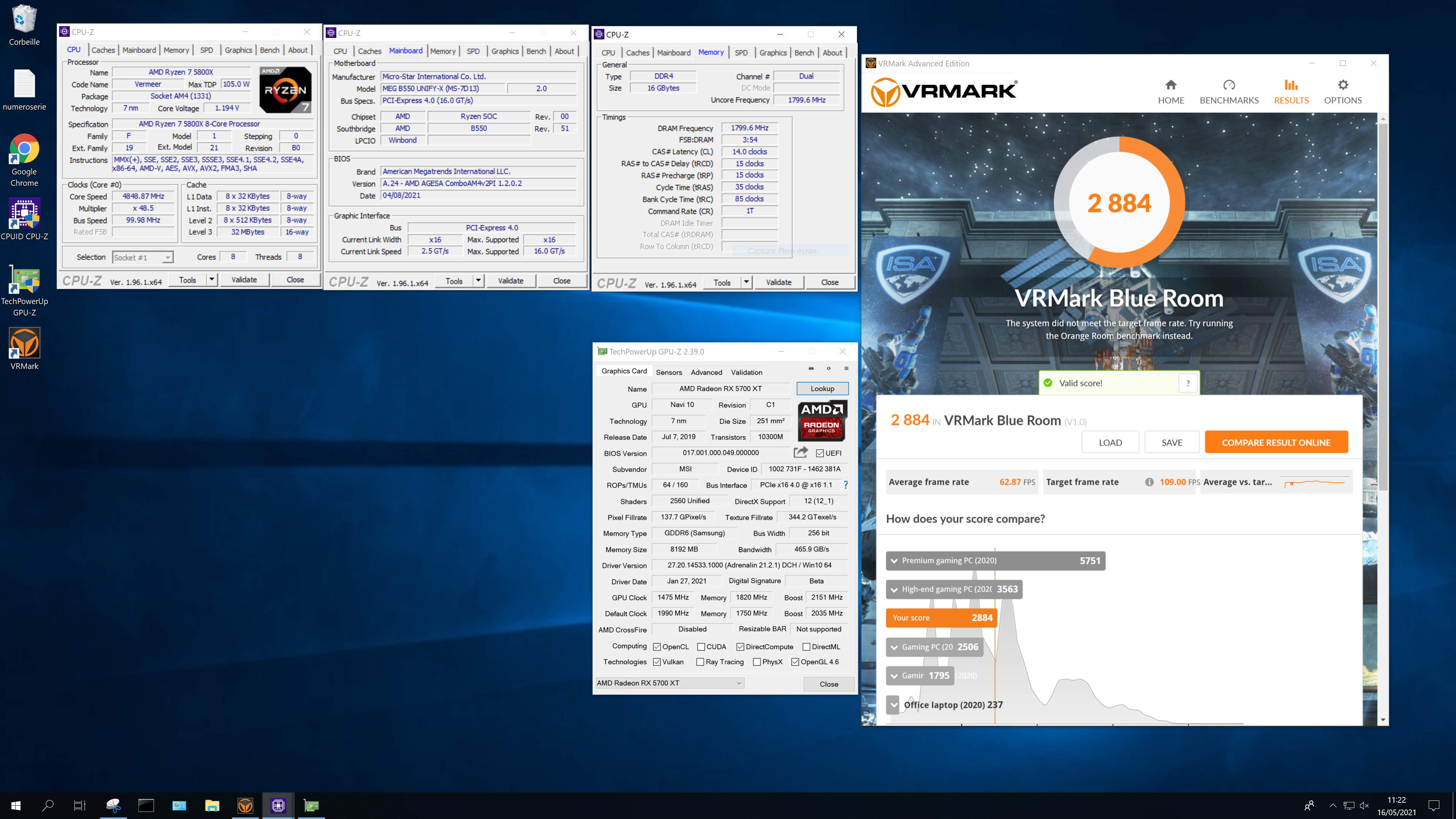Screen dimensions: 1456x819
Task: Open Tools dropdown arrow in CPU tab window
Action: (x=212, y=279)
